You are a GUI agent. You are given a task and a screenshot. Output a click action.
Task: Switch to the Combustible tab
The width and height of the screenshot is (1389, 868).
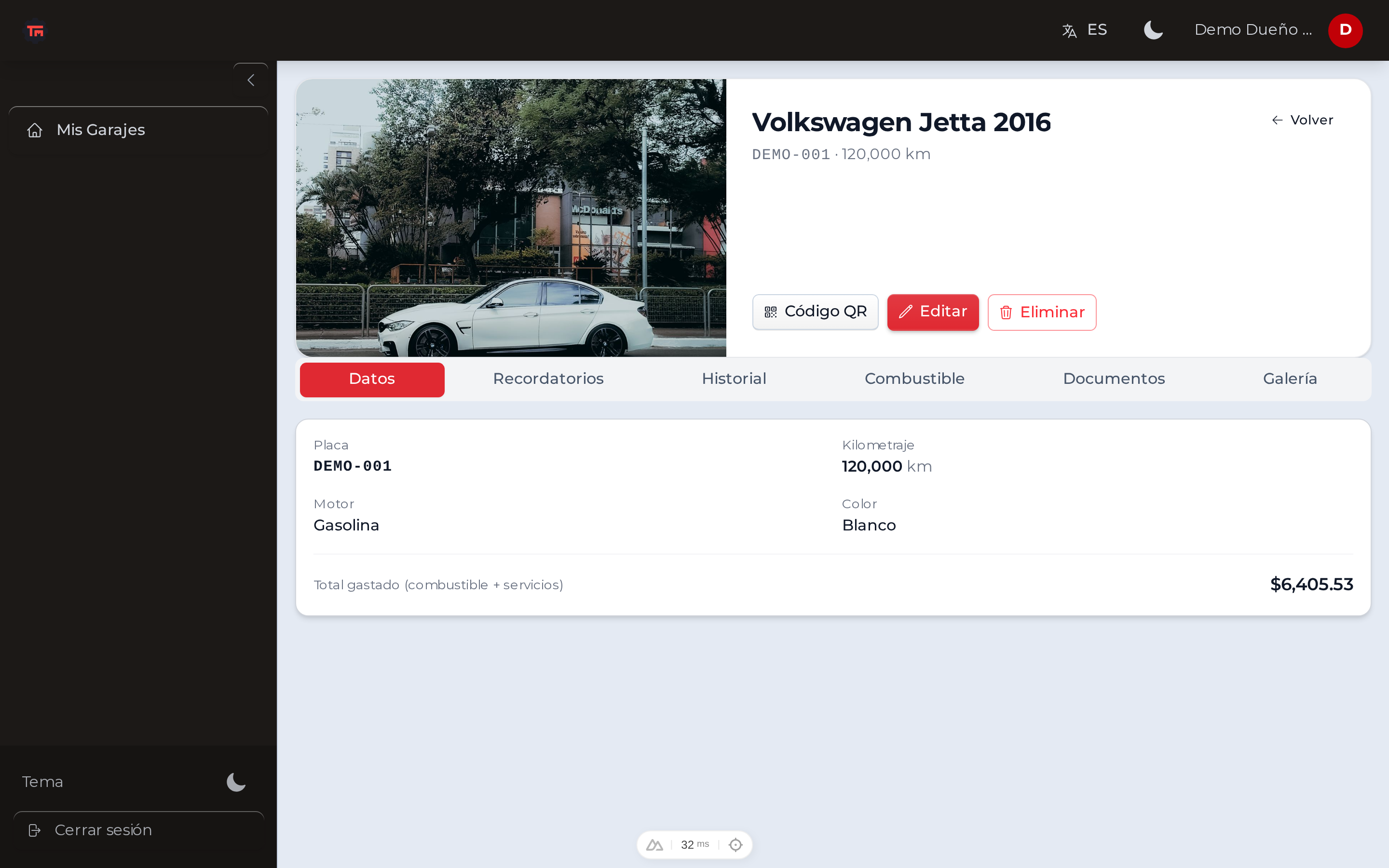click(914, 379)
